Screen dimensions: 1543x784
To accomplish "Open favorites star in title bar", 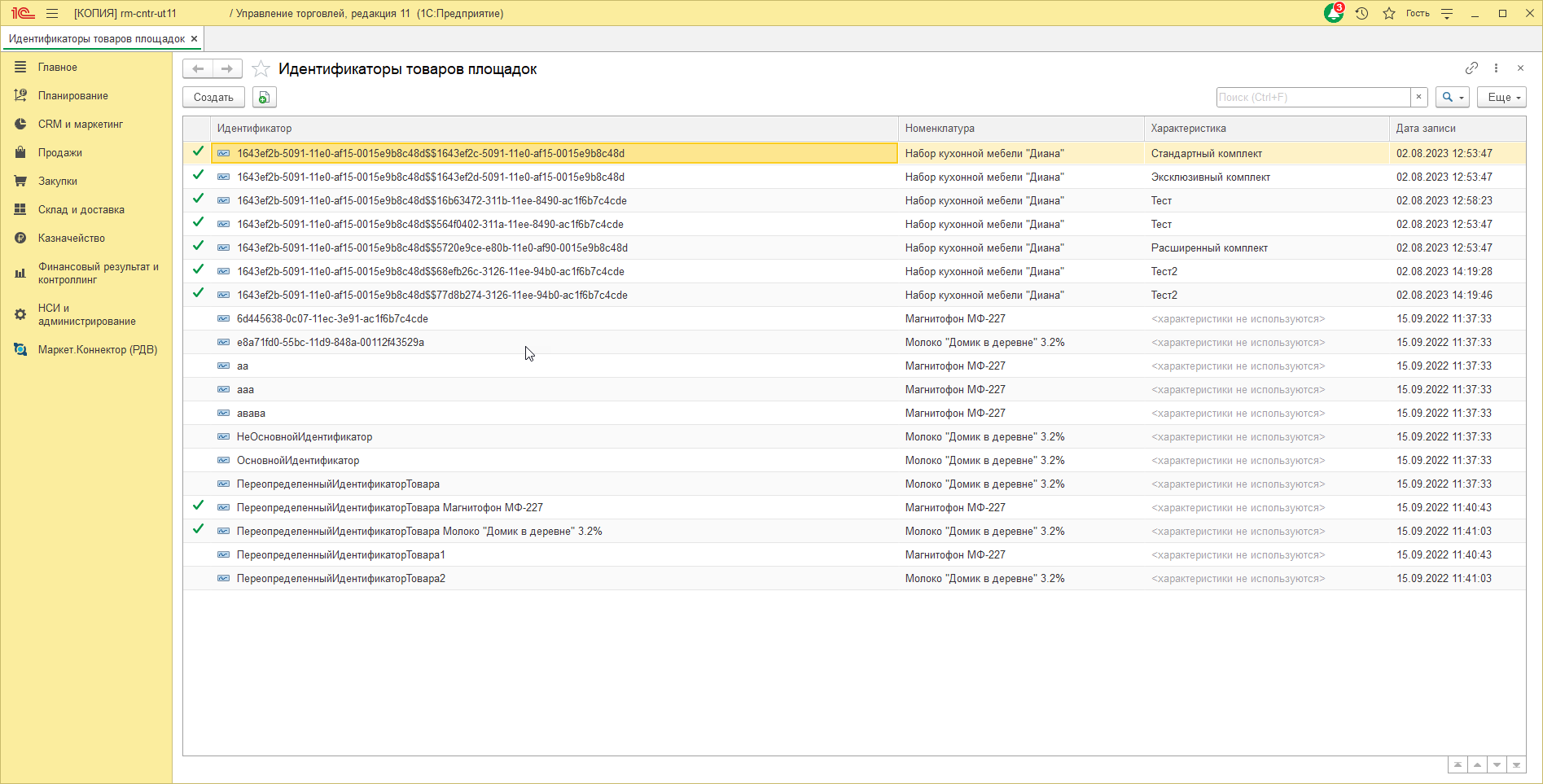I will pyautogui.click(x=1389, y=14).
